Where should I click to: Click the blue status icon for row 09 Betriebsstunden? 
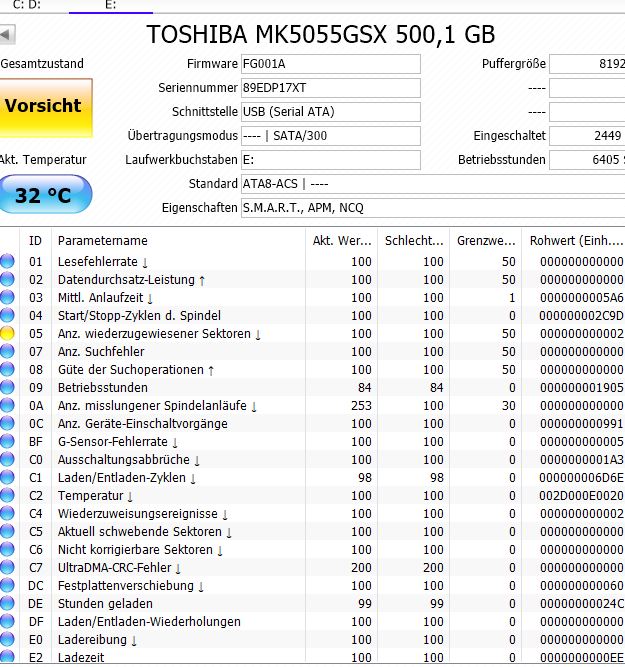point(7,388)
